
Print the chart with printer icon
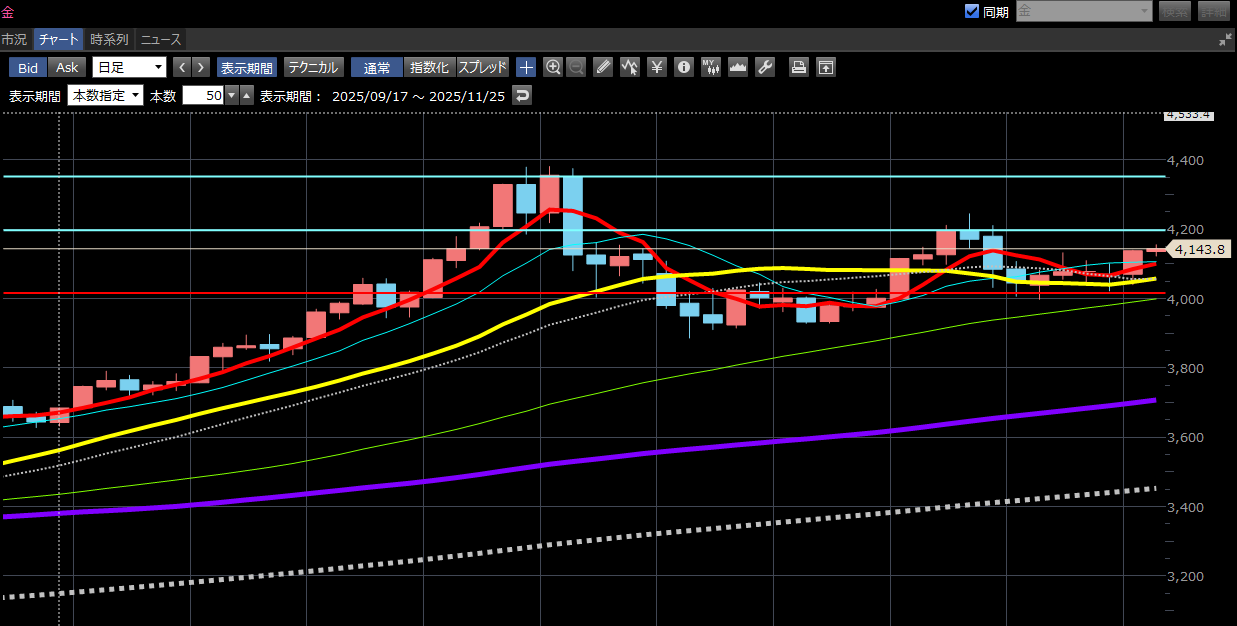coord(799,67)
